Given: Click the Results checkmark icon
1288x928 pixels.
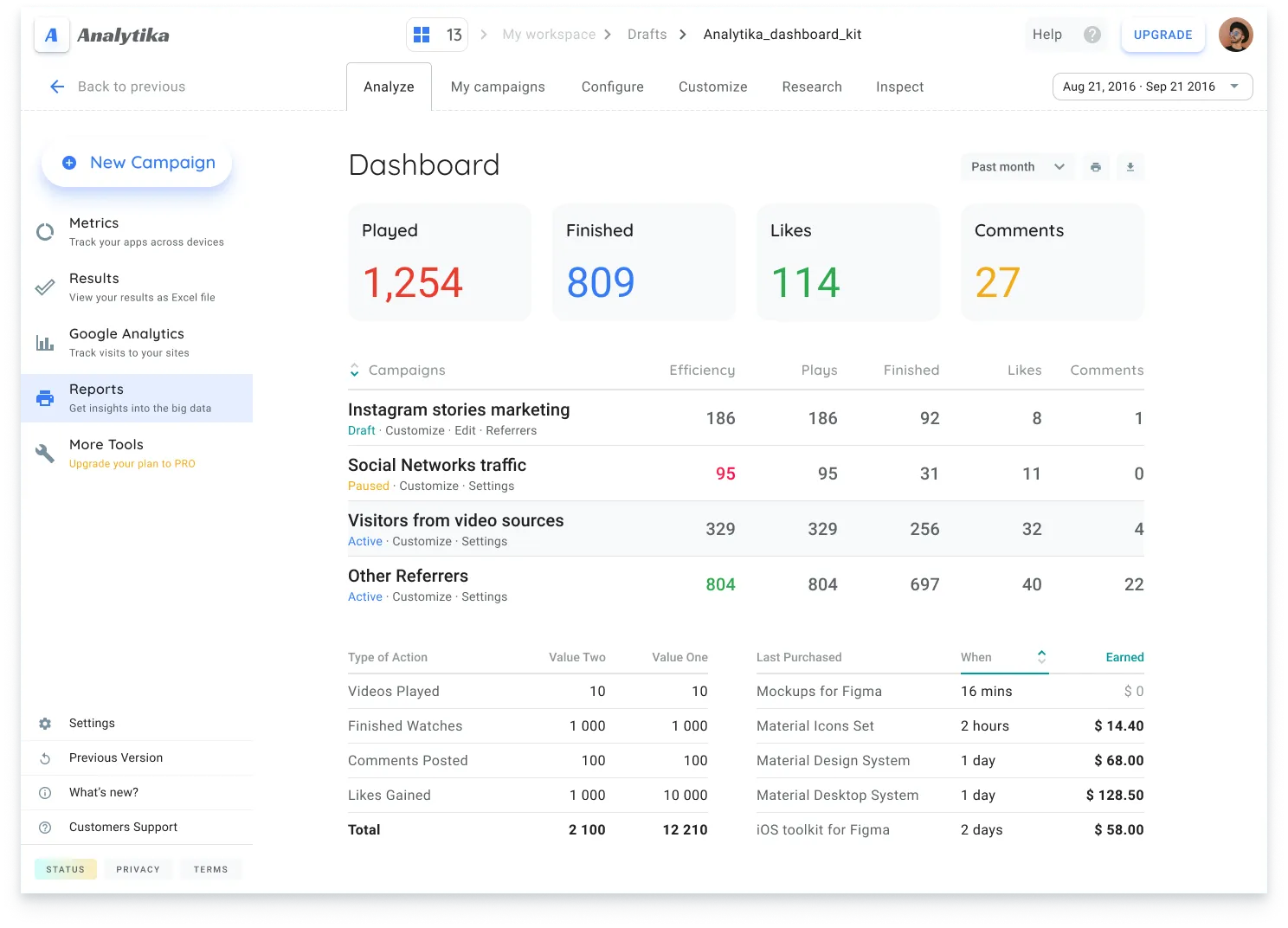Looking at the screenshot, I should coord(45,287).
